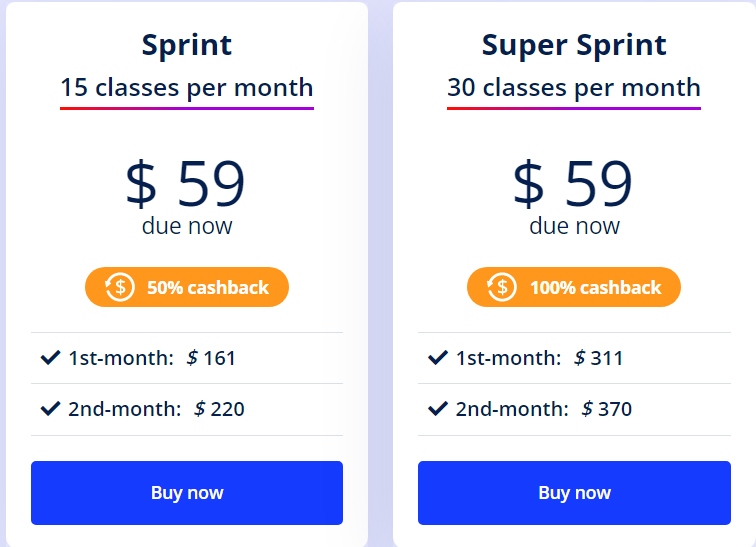Click the Sprint plan heading
The image size is (756, 547).
(187, 46)
